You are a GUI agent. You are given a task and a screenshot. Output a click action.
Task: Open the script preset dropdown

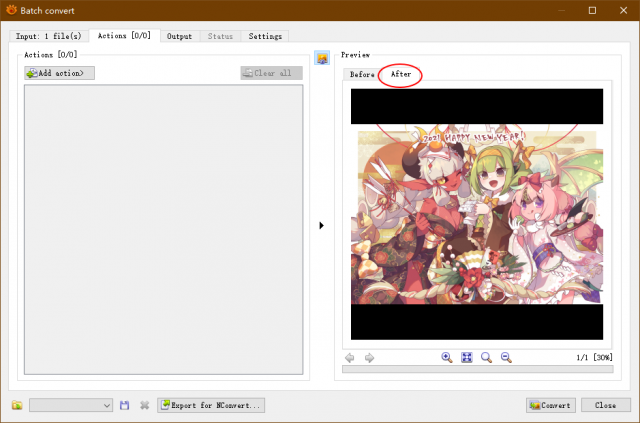(x=71, y=405)
